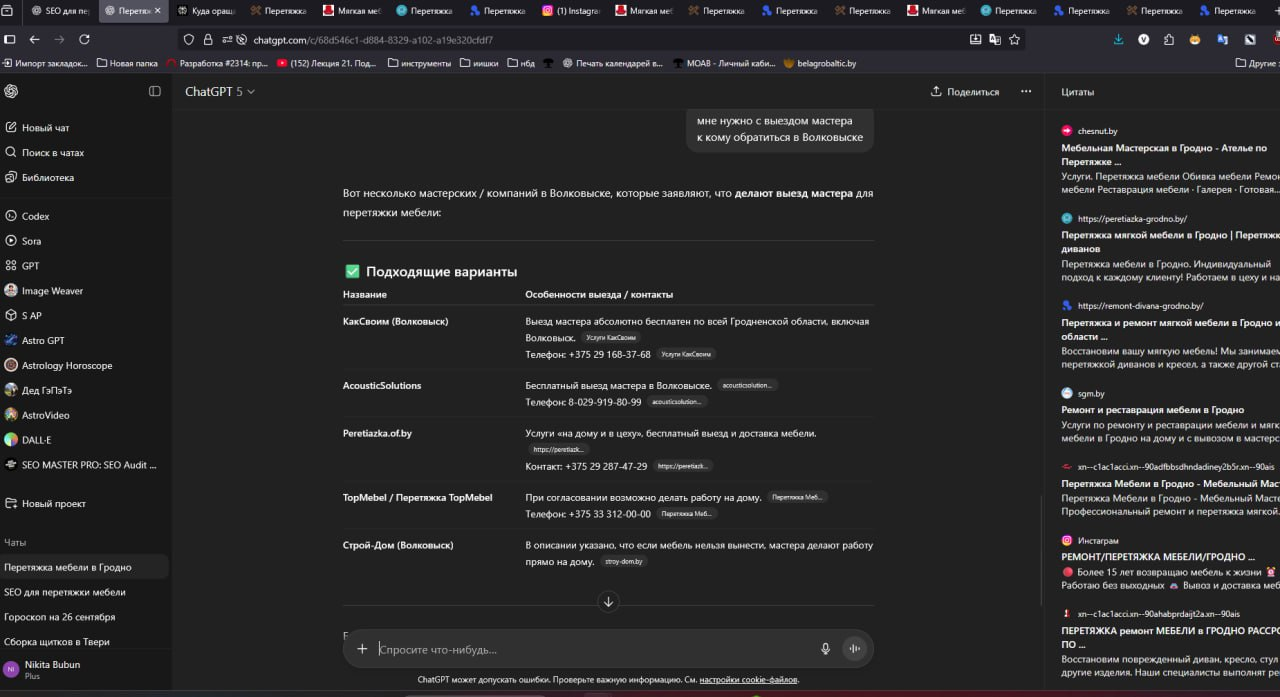Click the microphone dictation icon

[825, 648]
